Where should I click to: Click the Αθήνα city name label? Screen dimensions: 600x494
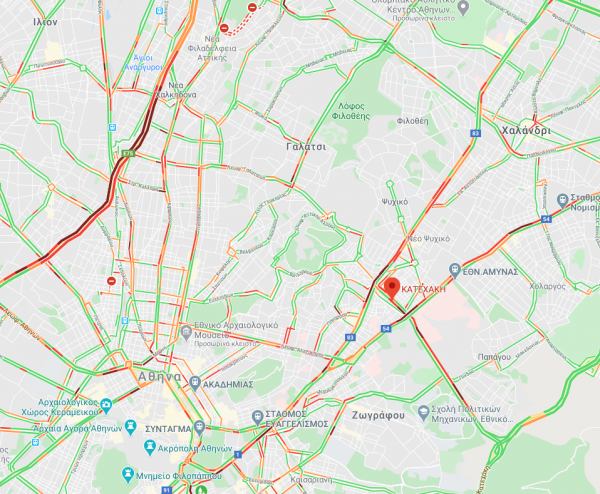tap(159, 377)
